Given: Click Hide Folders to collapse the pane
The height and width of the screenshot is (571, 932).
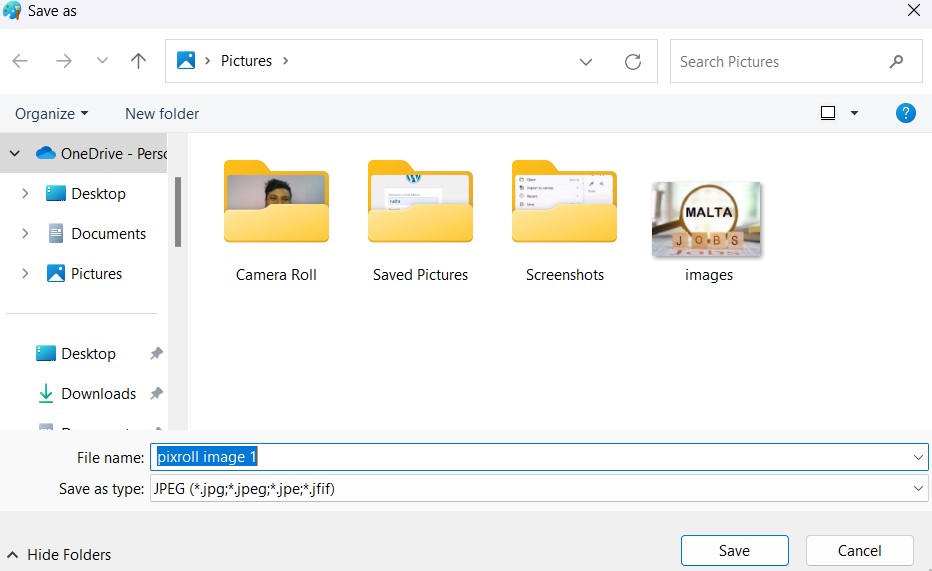Looking at the screenshot, I should click(x=60, y=554).
